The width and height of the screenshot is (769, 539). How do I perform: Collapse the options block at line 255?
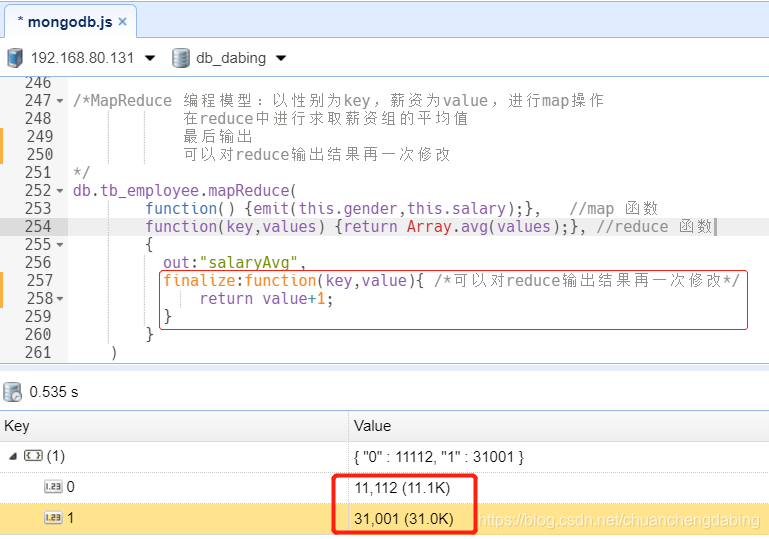pyautogui.click(x=60, y=245)
